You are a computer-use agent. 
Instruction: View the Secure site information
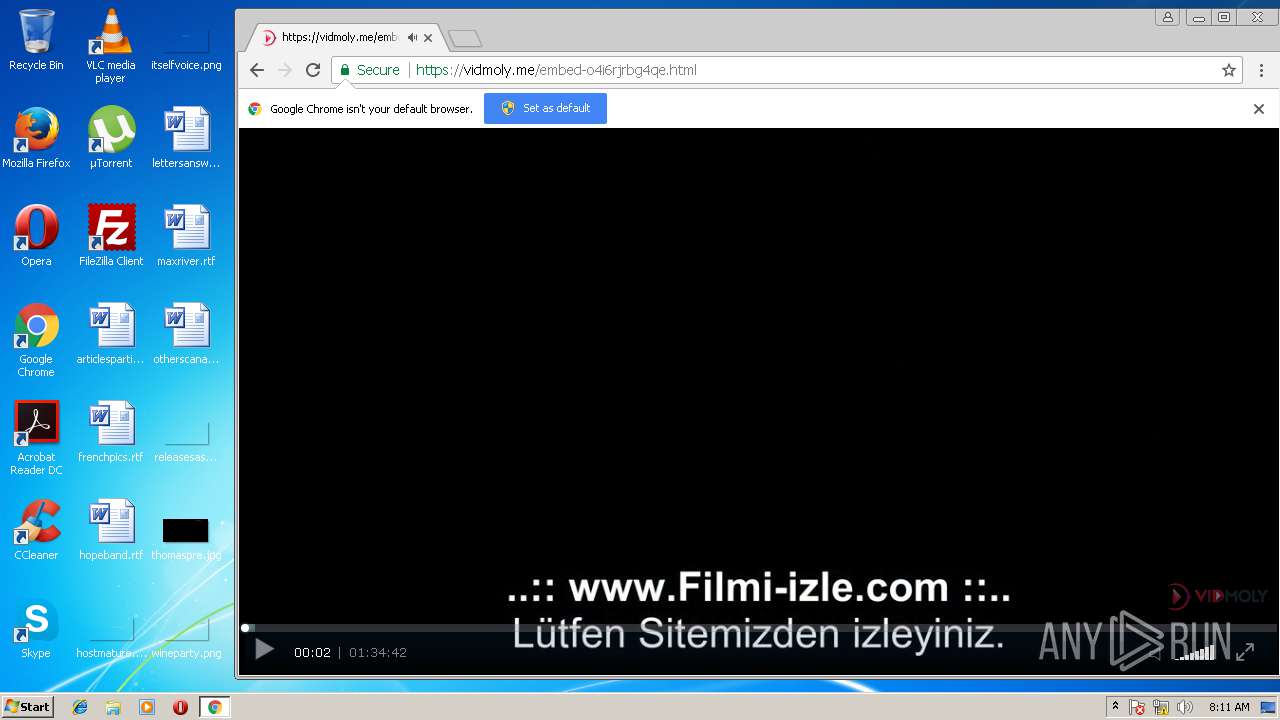pos(369,70)
